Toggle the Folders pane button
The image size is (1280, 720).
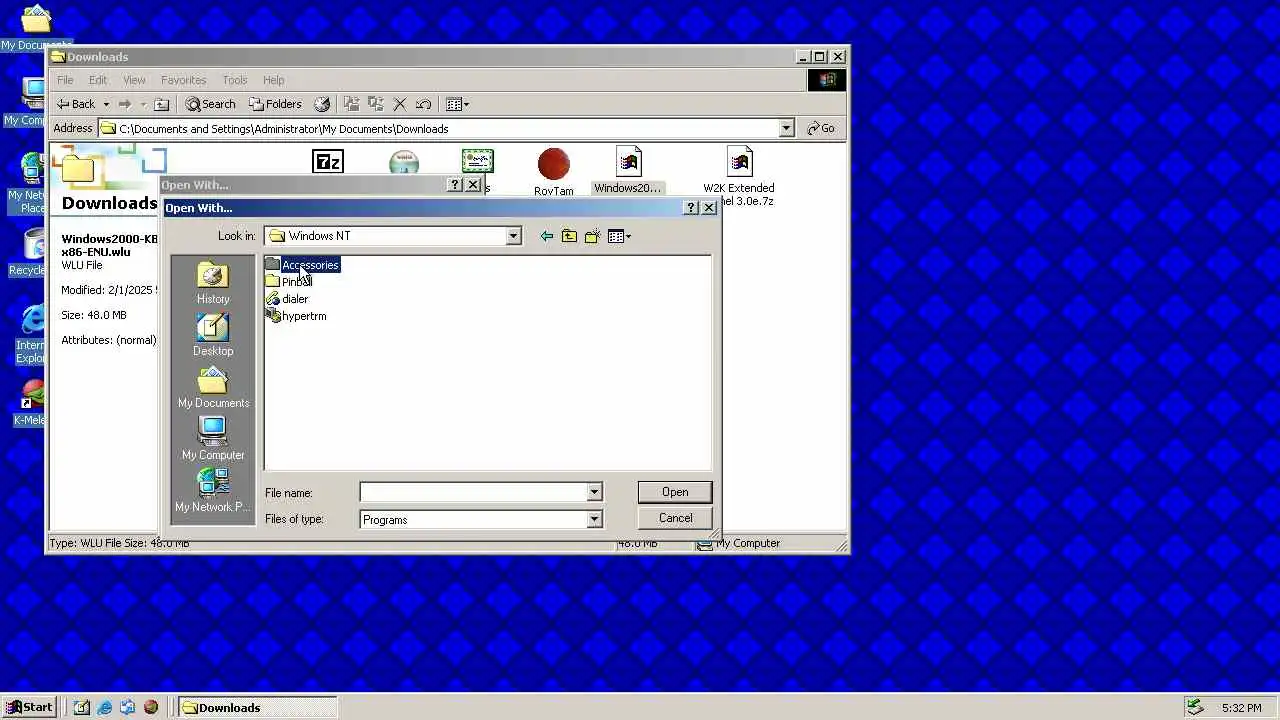[x=275, y=104]
